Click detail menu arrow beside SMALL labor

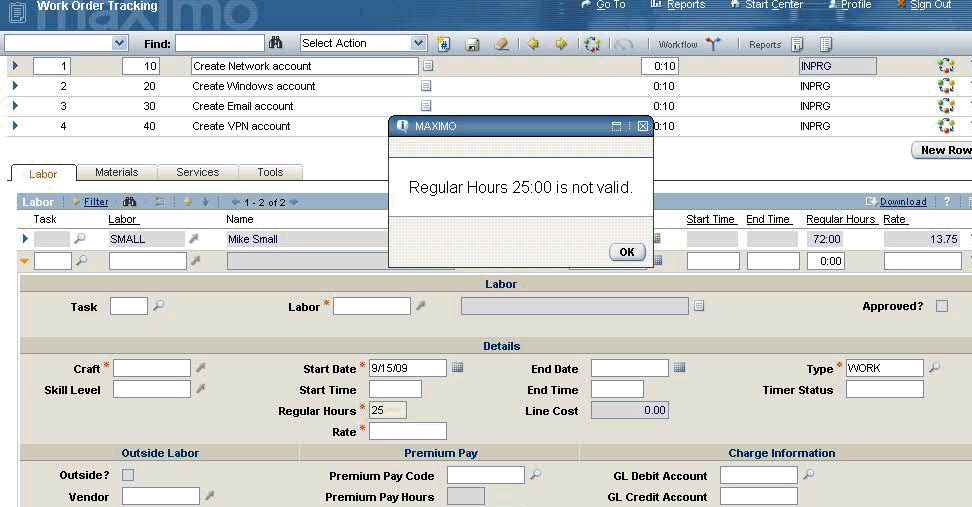coord(194,239)
